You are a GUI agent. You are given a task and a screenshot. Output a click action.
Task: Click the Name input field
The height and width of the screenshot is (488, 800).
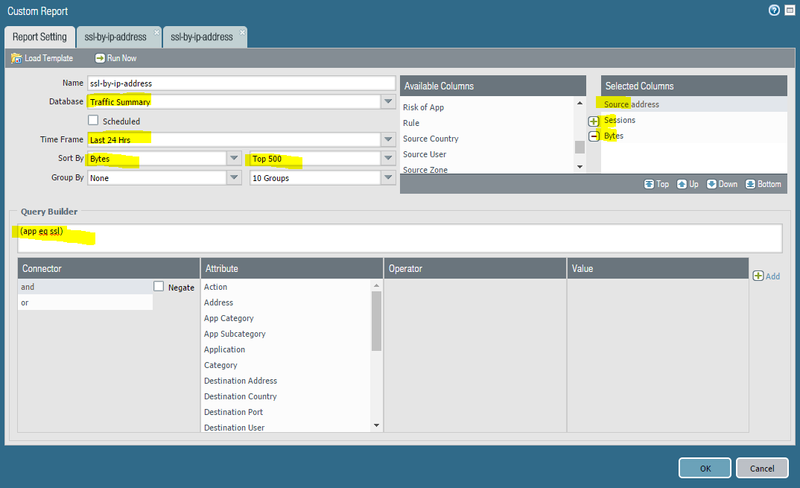tap(240, 84)
